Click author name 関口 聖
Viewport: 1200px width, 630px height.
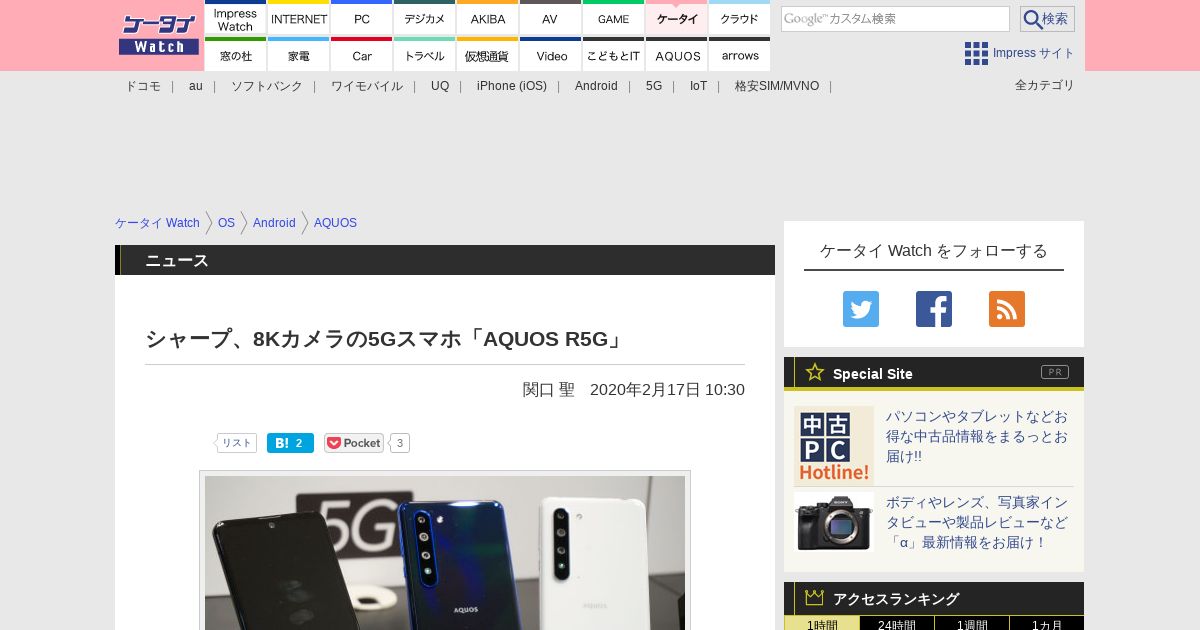(x=549, y=389)
